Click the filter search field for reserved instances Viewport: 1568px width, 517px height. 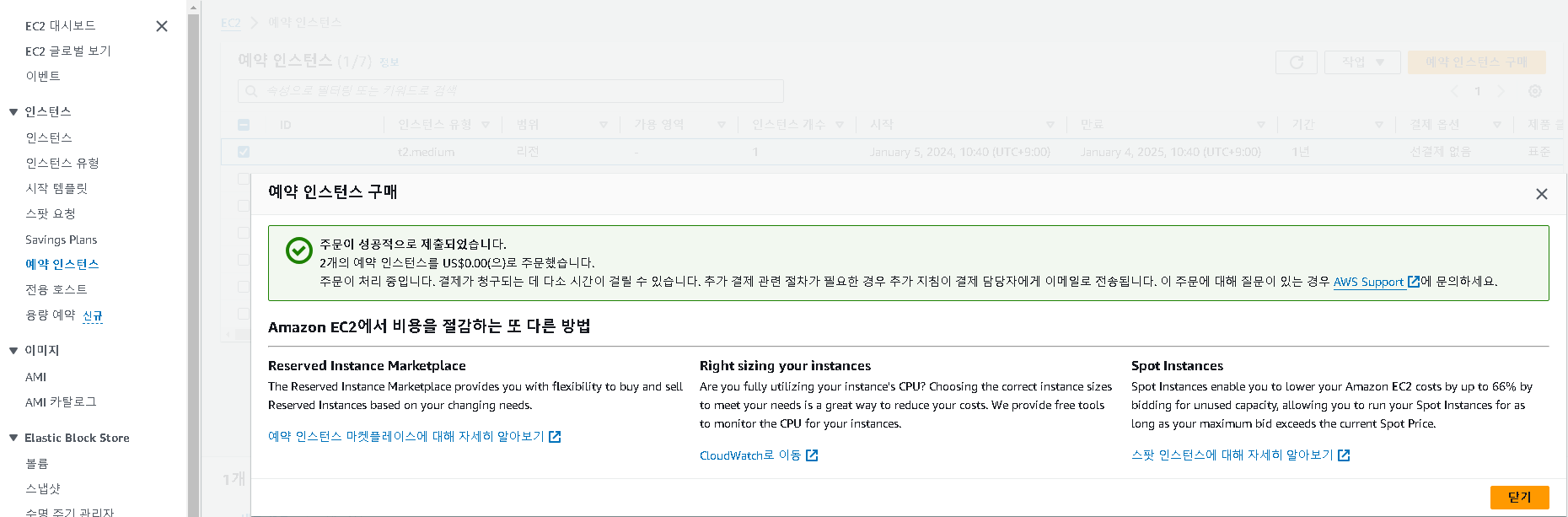(511, 90)
